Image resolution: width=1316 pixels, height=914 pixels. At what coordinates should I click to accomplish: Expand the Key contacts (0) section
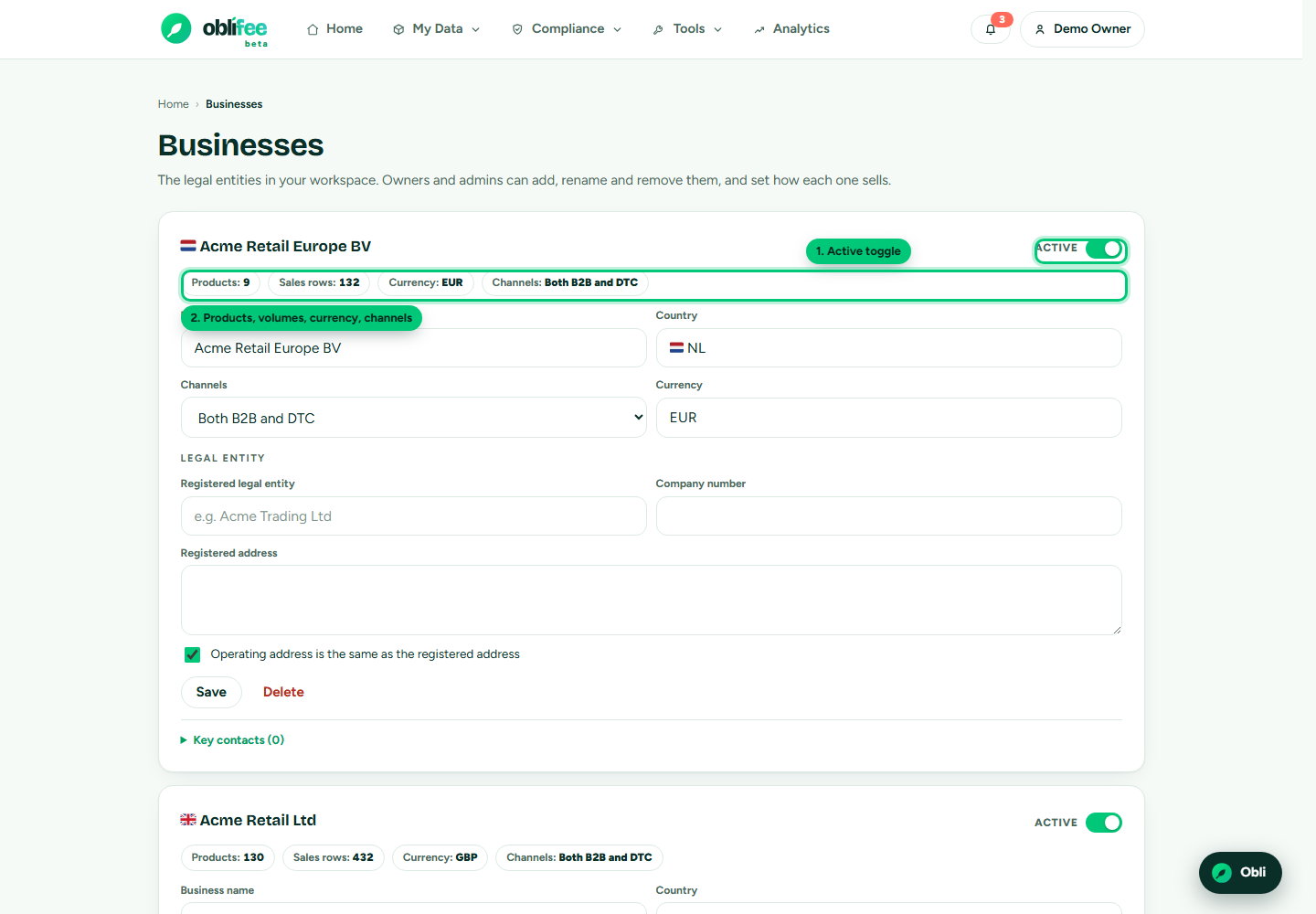[x=233, y=740]
